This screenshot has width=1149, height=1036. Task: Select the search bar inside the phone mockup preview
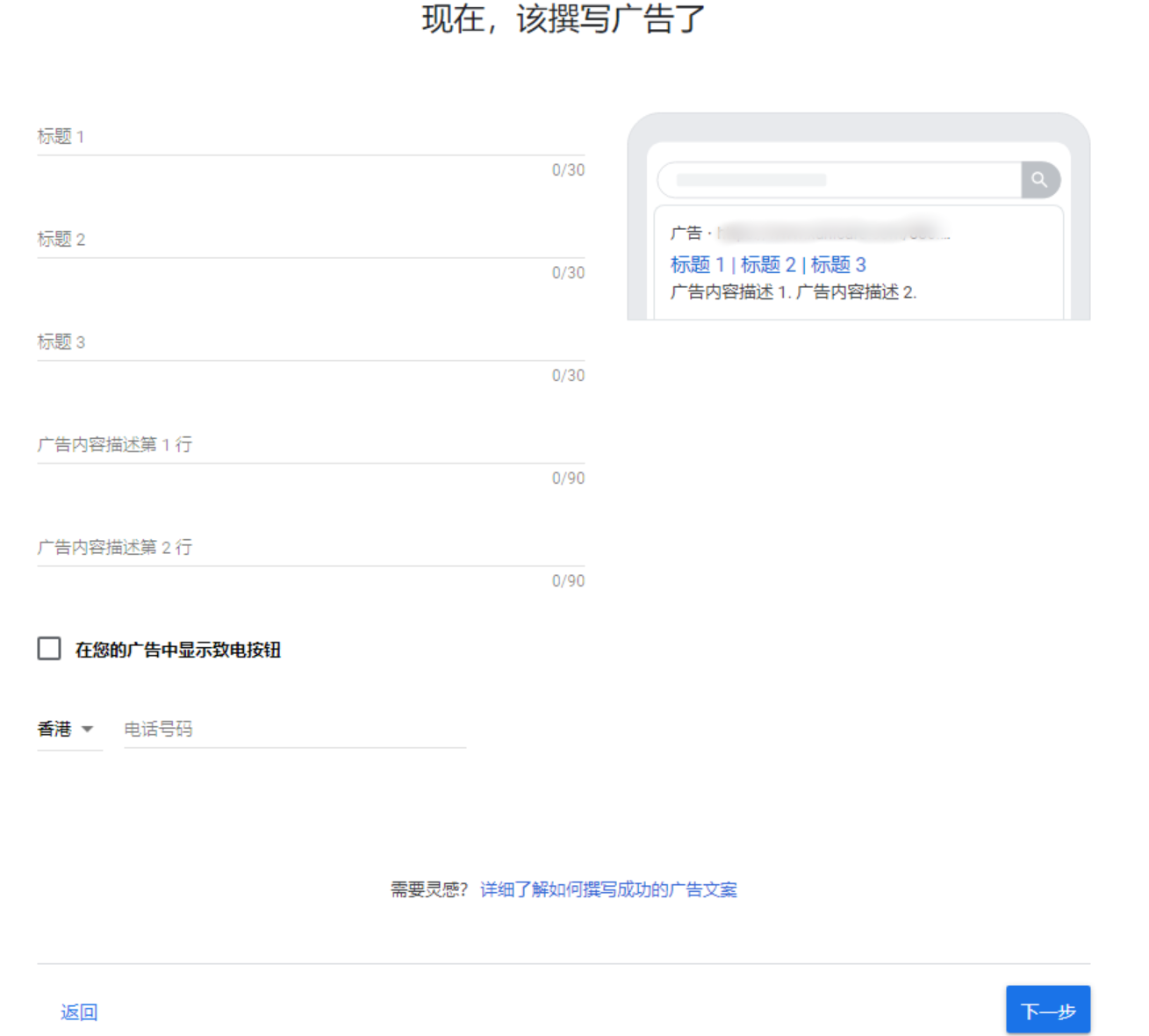(834, 179)
